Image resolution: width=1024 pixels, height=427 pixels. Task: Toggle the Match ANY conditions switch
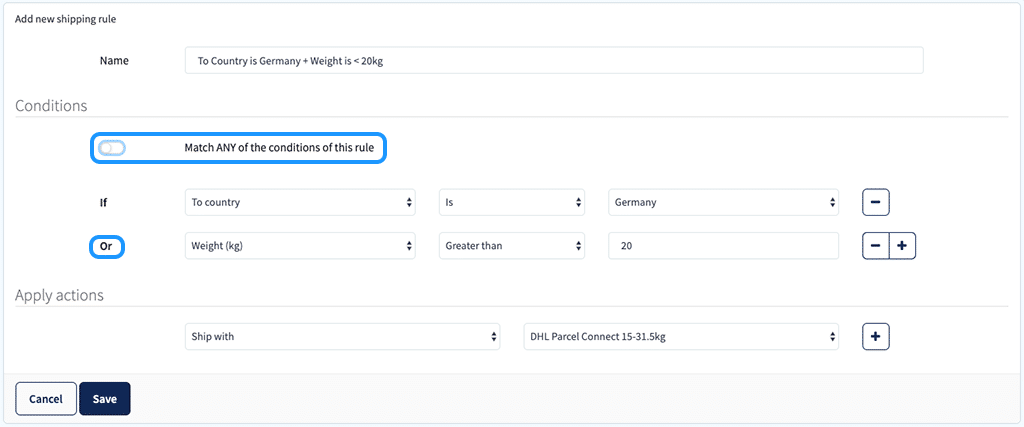pos(112,148)
